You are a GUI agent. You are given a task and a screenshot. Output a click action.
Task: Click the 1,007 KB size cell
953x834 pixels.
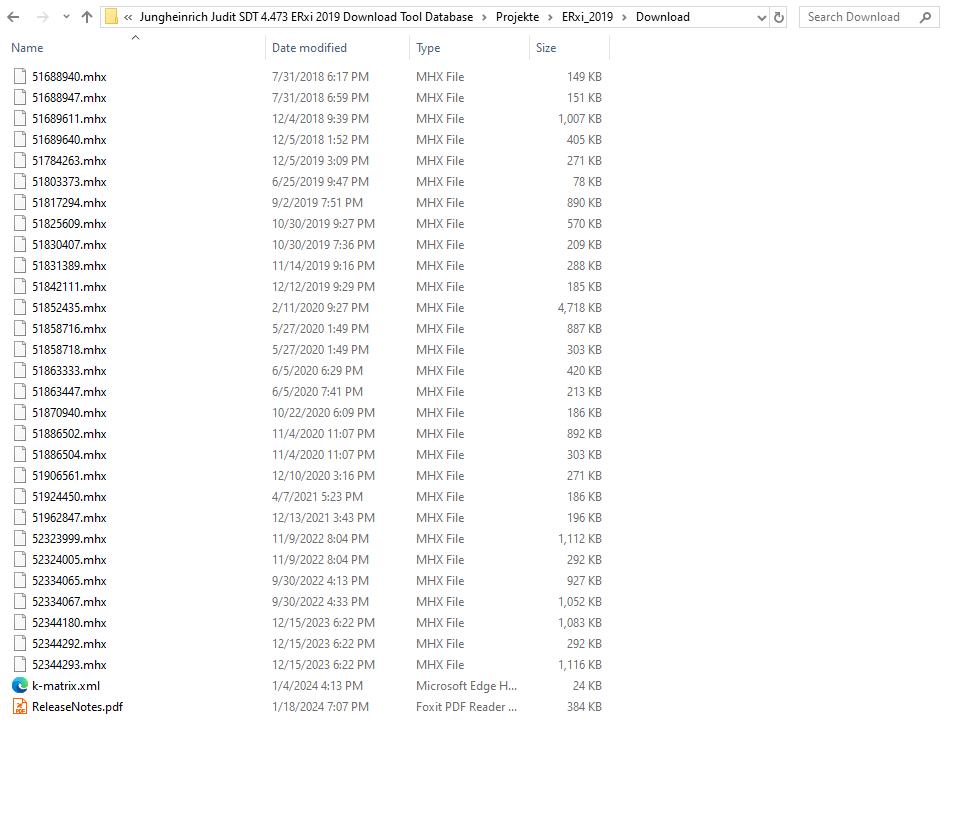pyautogui.click(x=580, y=119)
